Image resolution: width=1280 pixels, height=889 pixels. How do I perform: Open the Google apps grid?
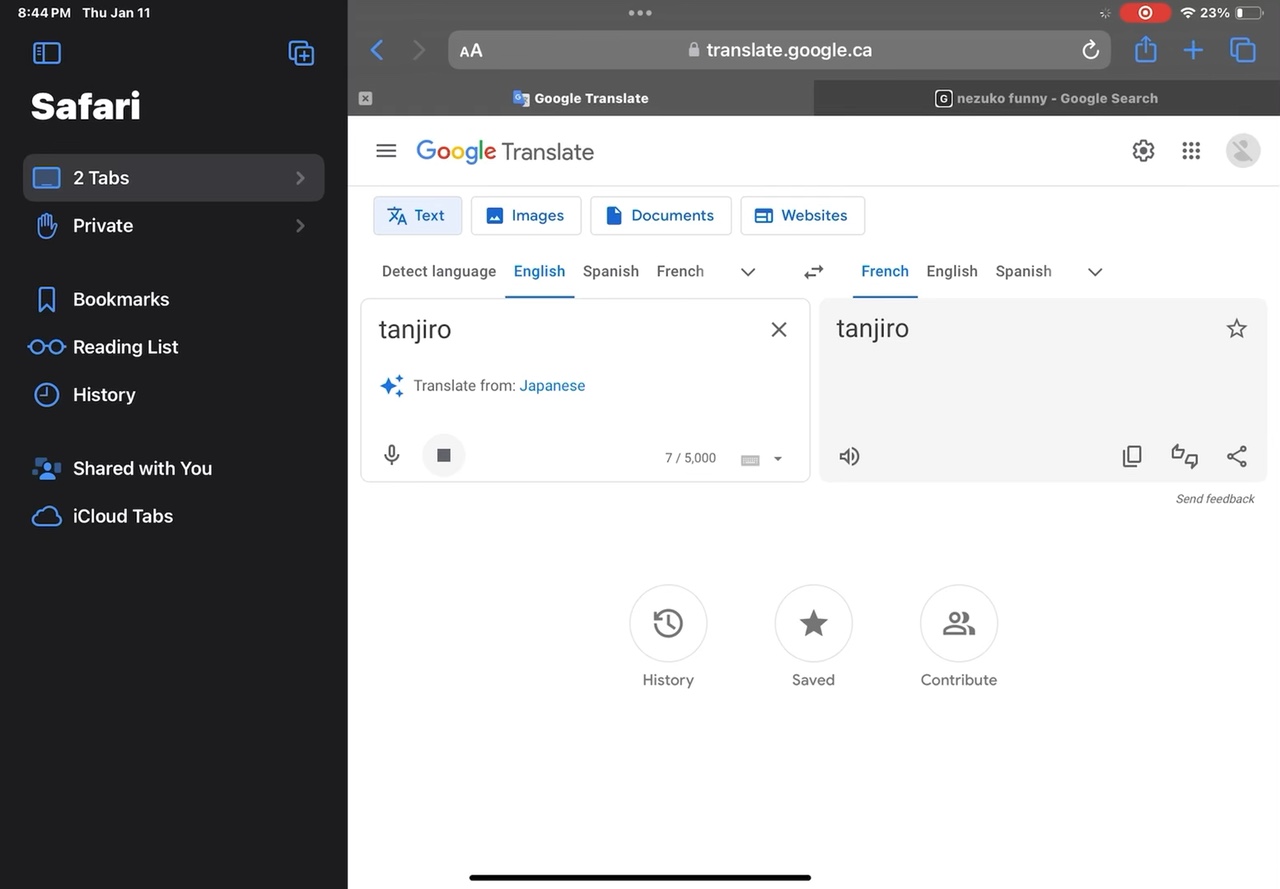click(x=1191, y=151)
